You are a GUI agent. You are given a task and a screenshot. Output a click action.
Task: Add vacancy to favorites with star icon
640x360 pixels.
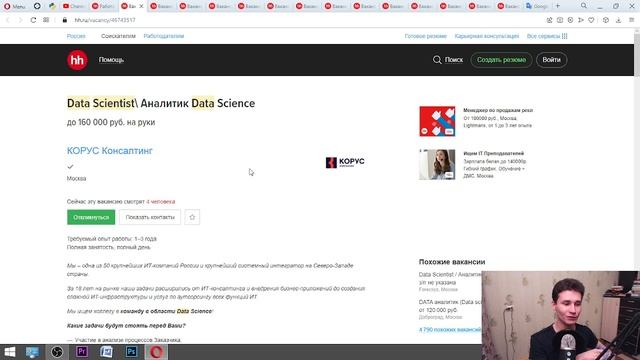click(x=192, y=217)
